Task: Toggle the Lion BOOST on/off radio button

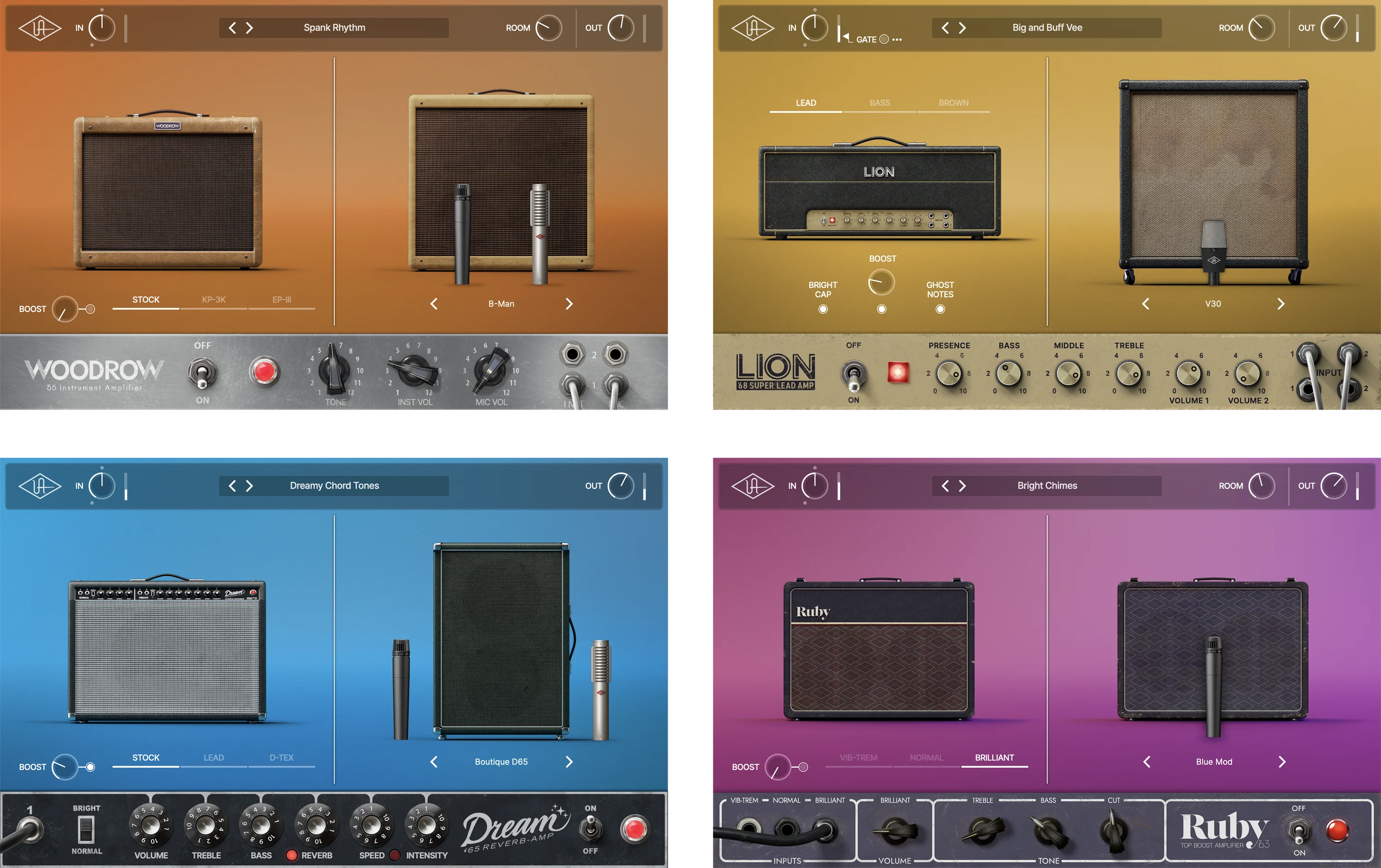Action: click(x=882, y=309)
